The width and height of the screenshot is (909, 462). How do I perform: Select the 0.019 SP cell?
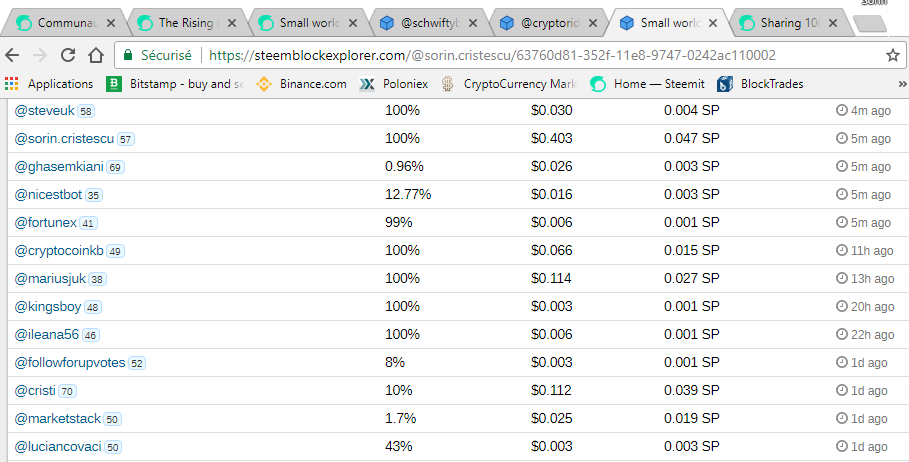click(x=692, y=419)
